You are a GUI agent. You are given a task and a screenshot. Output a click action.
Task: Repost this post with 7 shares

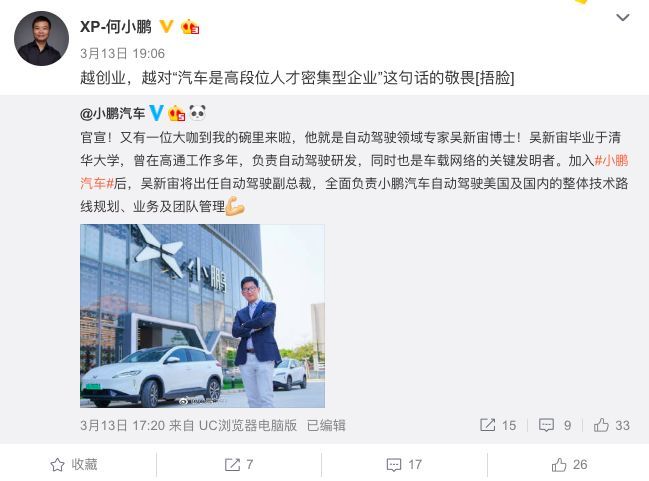[x=239, y=464]
